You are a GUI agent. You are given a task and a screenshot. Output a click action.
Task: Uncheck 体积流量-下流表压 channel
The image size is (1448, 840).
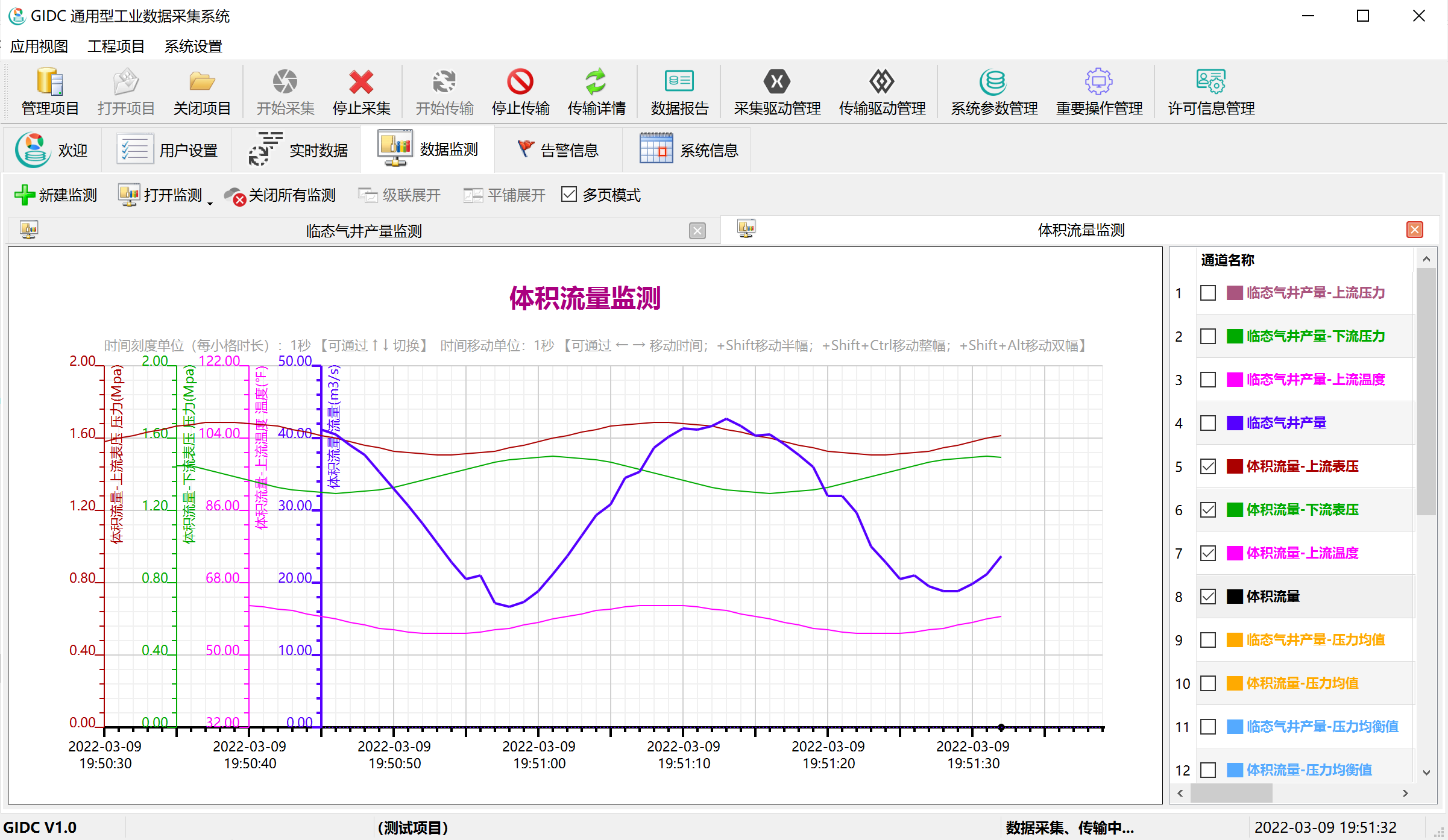point(1208,510)
